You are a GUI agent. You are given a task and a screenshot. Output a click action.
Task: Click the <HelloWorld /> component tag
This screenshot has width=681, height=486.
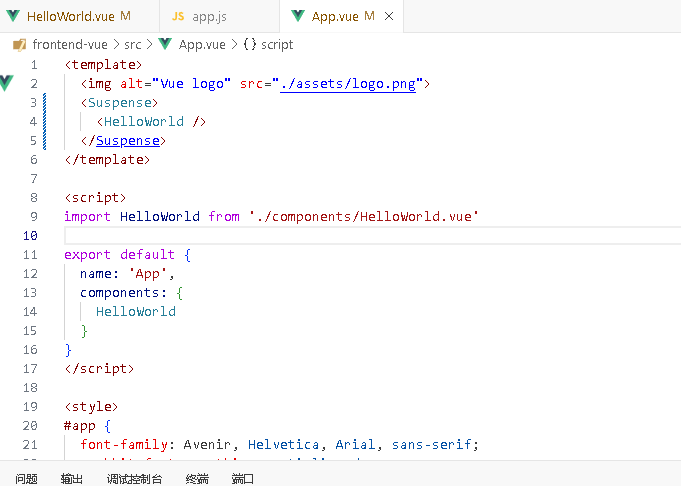151,122
